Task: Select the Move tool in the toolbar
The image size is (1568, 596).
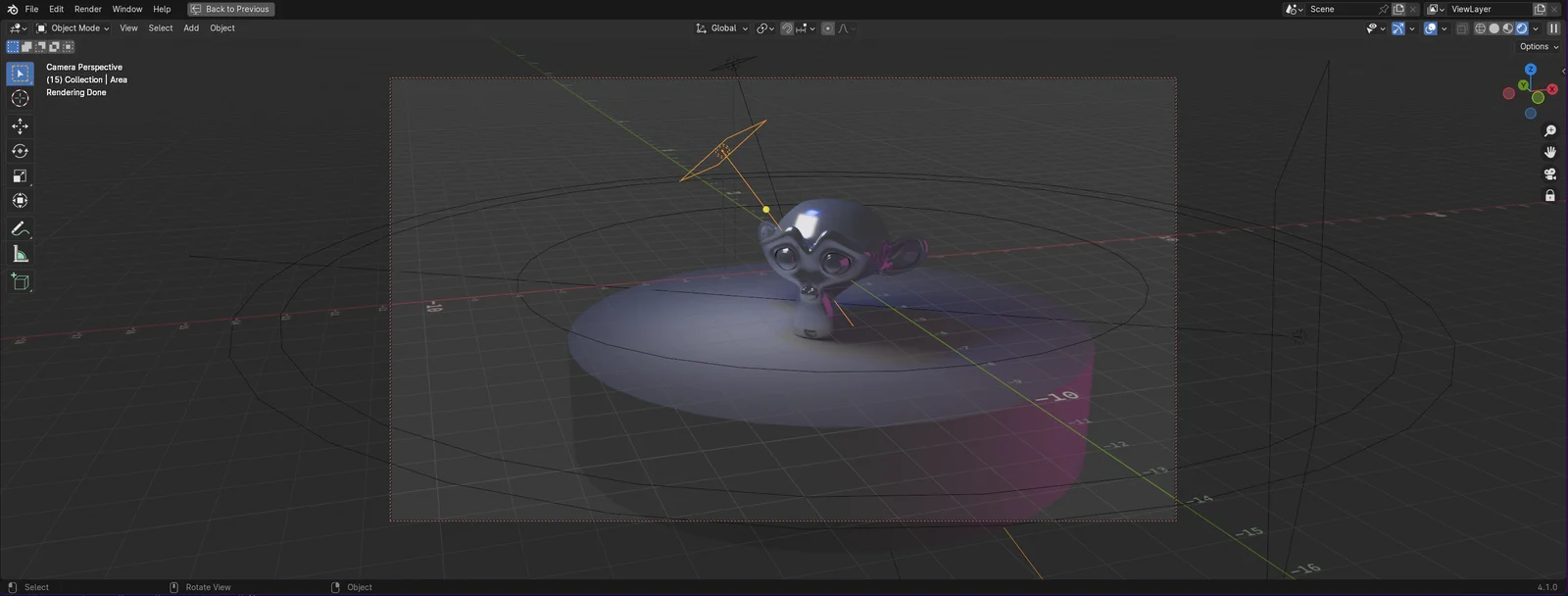Action: tap(20, 126)
